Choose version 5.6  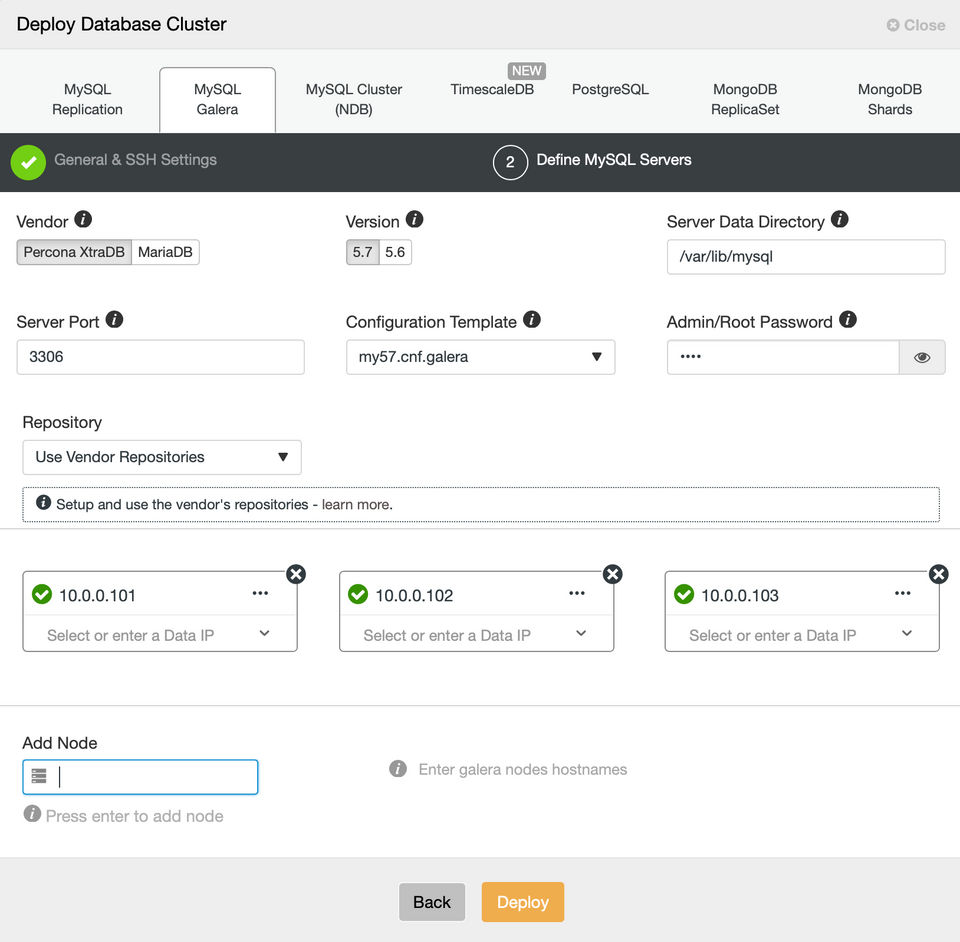tap(395, 252)
